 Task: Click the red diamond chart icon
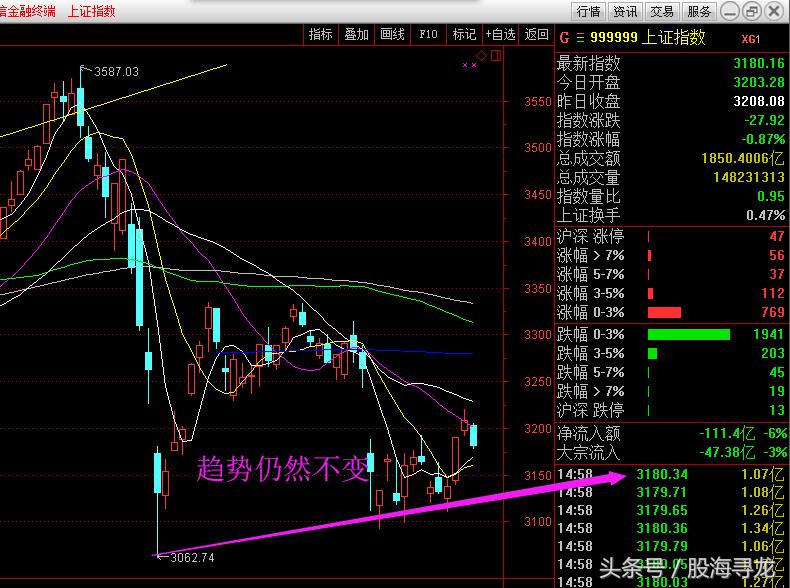point(482,55)
